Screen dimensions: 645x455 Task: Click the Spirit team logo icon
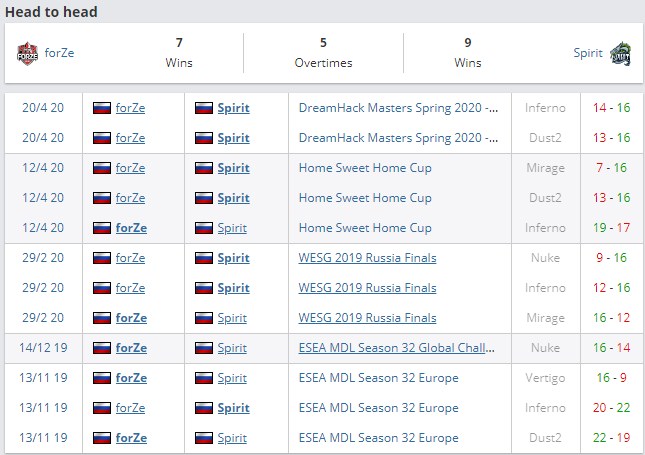pyautogui.click(x=619, y=53)
